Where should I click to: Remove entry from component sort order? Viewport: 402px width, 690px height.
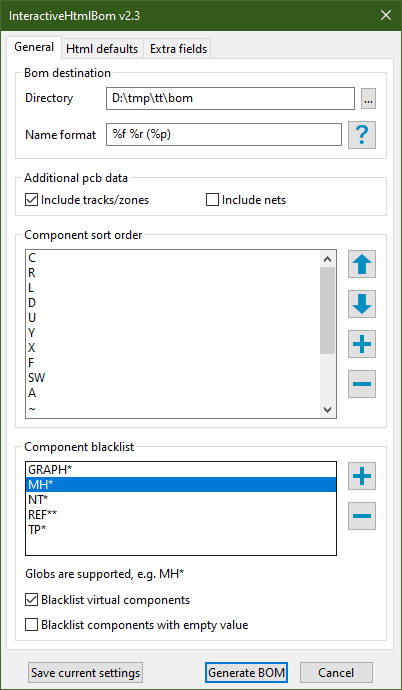362,384
